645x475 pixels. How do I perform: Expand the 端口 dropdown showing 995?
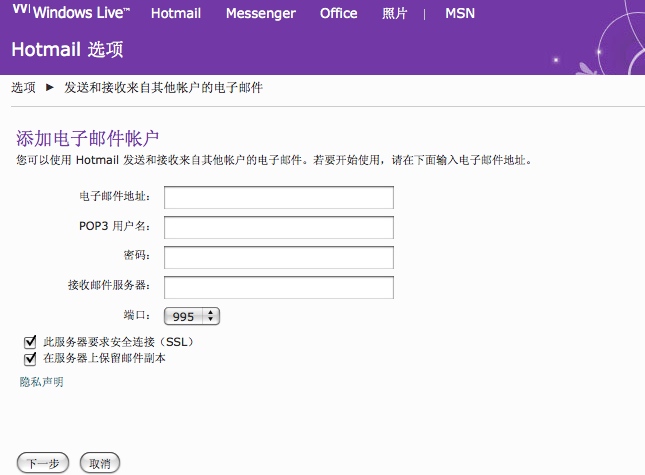coord(191,316)
